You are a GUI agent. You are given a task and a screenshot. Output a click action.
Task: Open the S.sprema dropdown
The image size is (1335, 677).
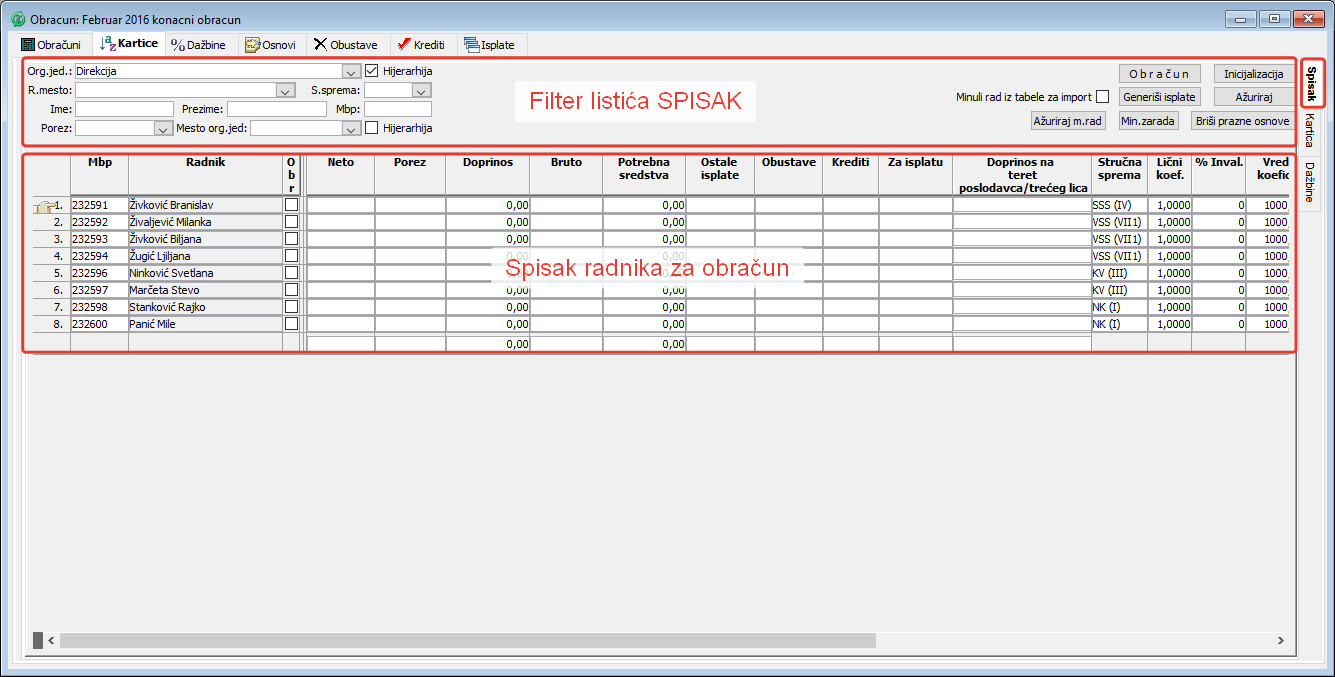point(421,91)
